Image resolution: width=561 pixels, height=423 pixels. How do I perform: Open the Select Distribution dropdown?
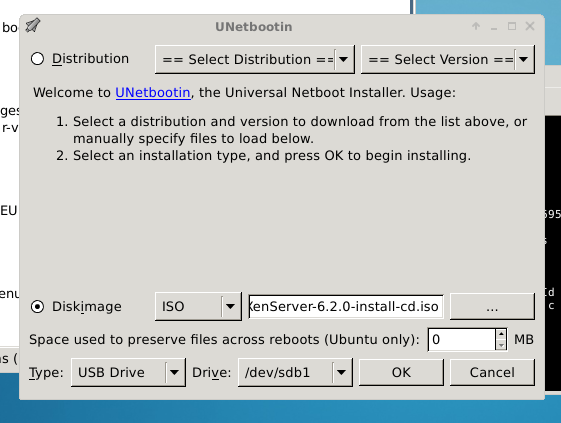click(255, 59)
